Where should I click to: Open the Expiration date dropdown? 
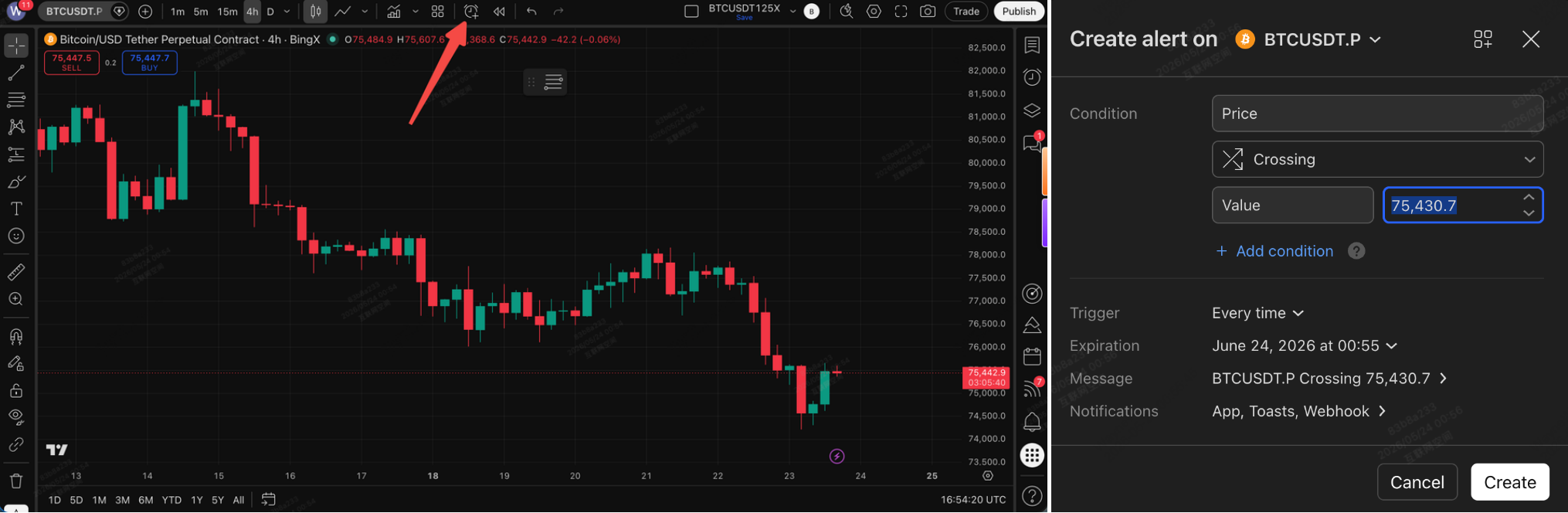[1304, 345]
